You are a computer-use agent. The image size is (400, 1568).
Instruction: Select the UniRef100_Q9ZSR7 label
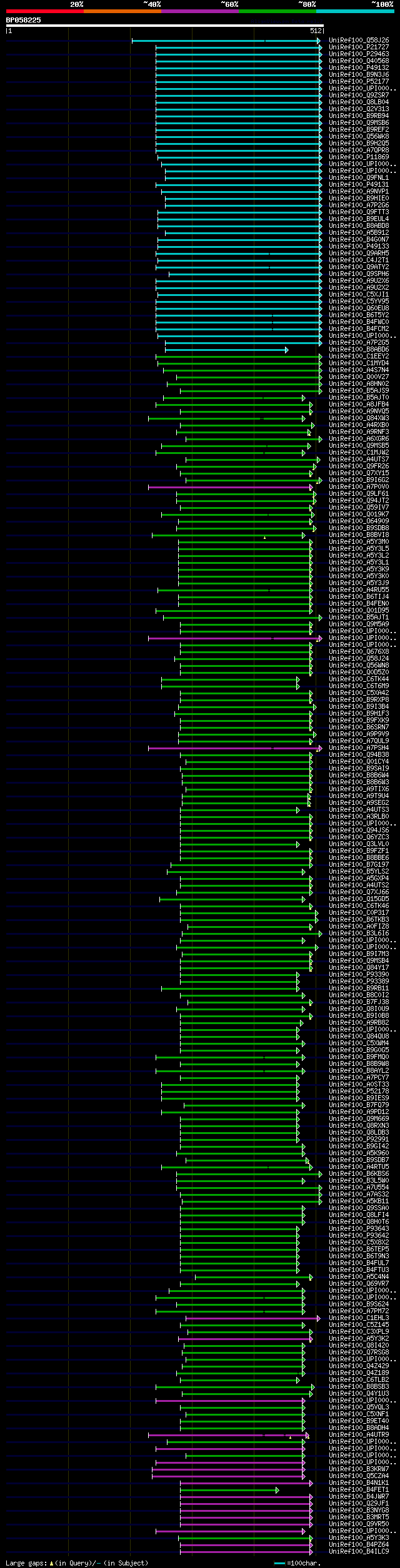coord(359,95)
